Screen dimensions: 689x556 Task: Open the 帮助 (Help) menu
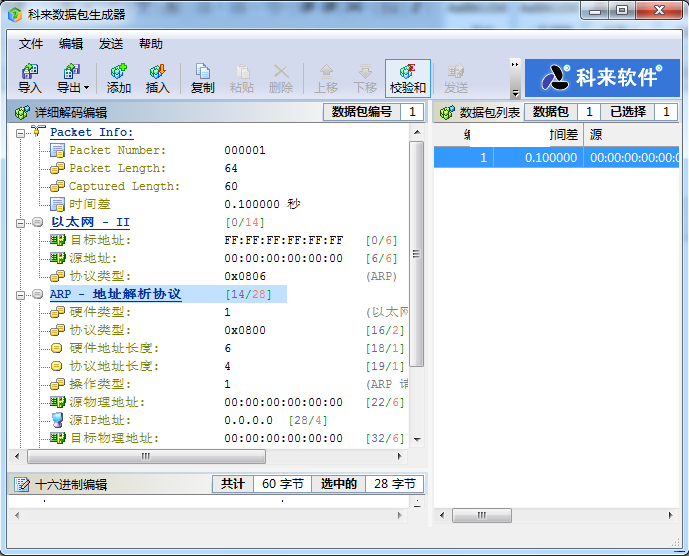151,44
